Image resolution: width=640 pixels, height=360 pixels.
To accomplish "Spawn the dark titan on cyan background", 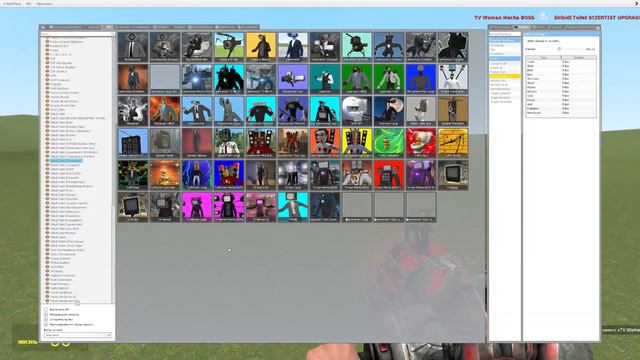I will (229, 79).
